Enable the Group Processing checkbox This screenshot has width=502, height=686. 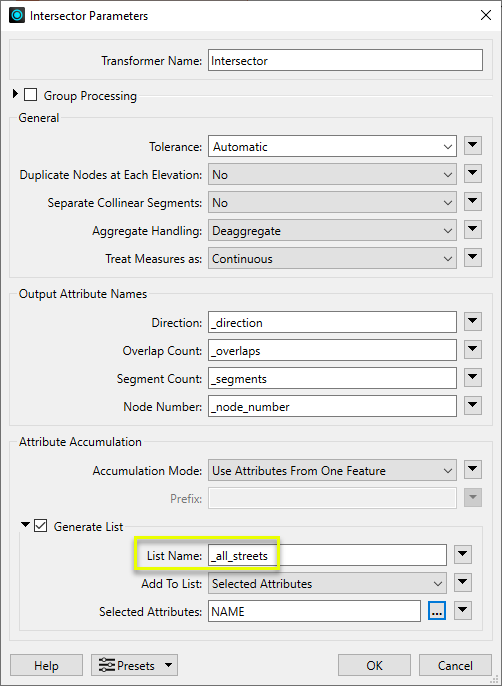[30, 94]
